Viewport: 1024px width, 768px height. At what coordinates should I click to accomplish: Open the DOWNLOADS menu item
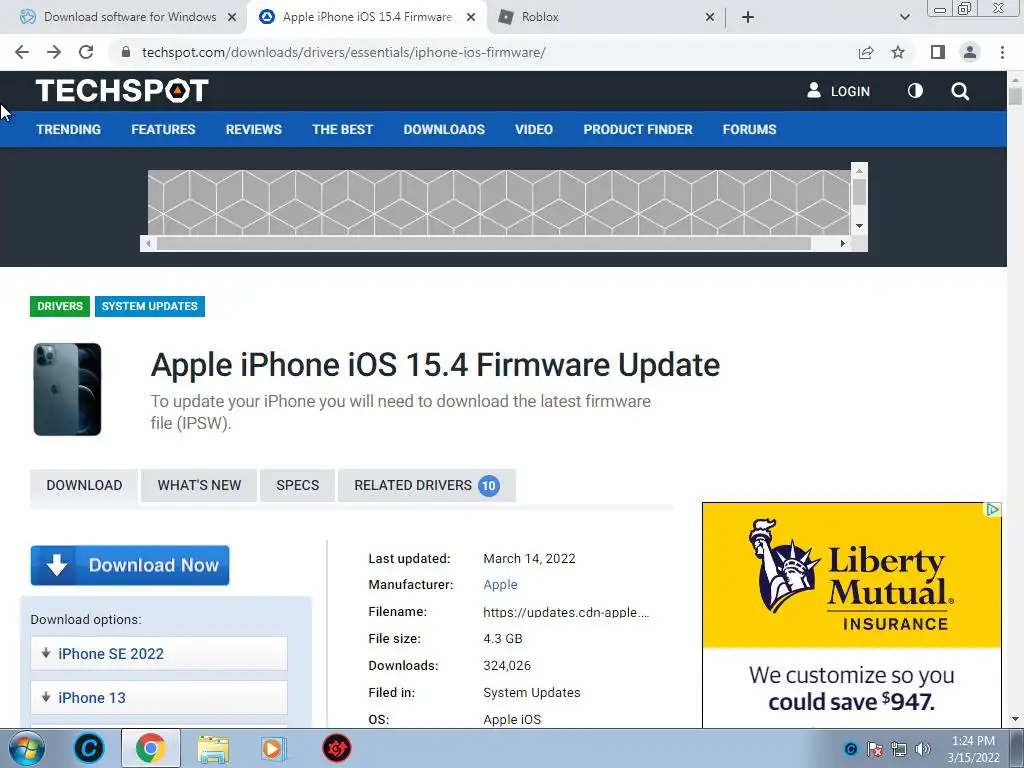tap(444, 129)
